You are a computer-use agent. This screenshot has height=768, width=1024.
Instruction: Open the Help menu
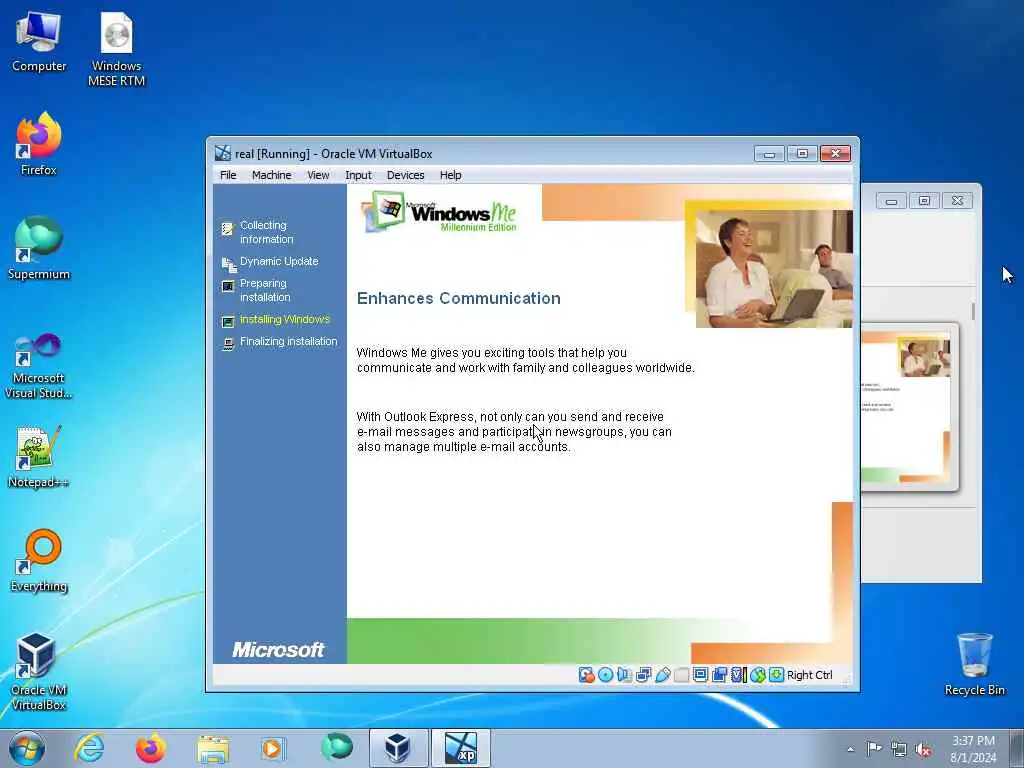click(450, 175)
